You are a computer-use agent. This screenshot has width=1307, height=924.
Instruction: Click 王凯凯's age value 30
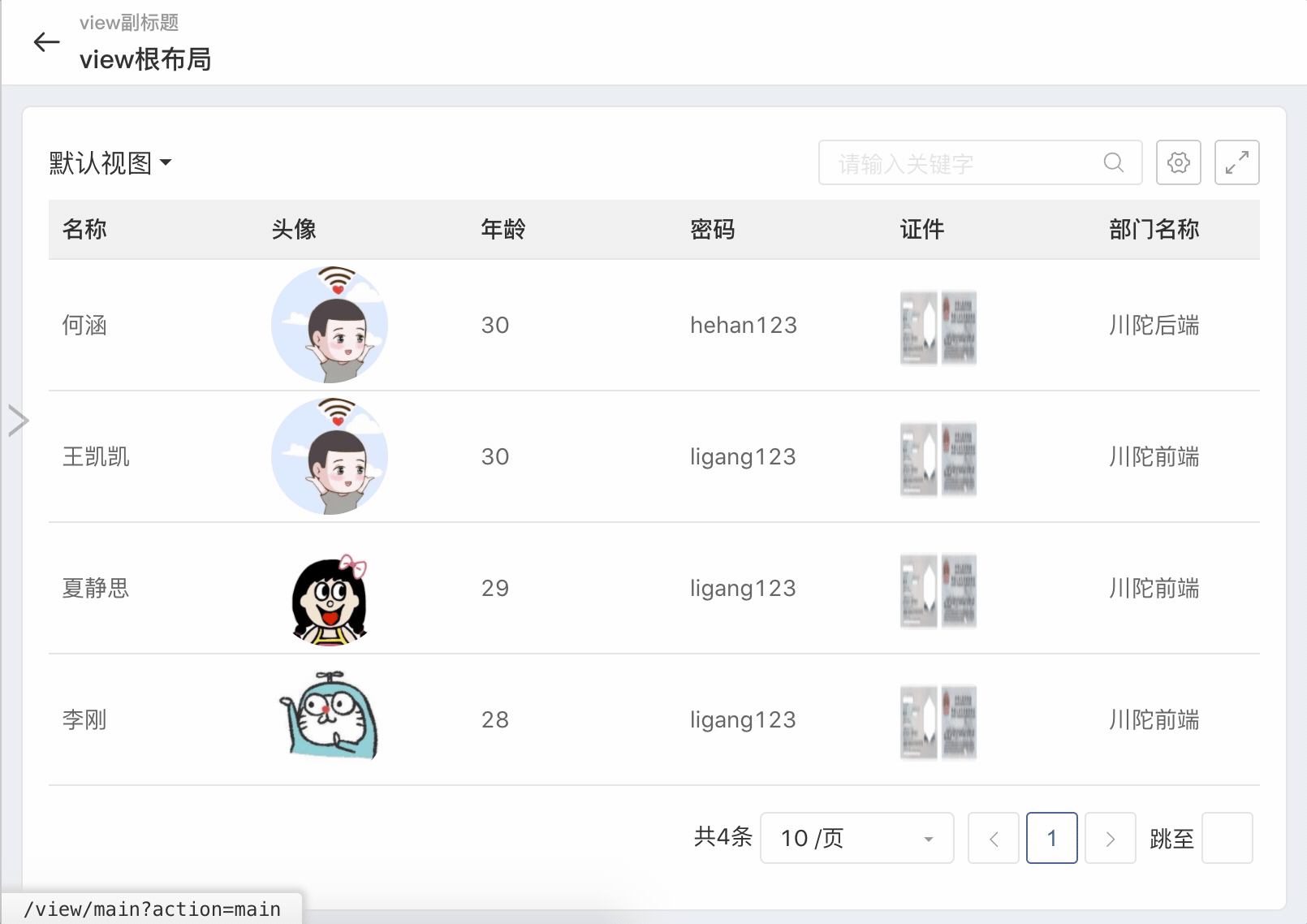[495, 456]
